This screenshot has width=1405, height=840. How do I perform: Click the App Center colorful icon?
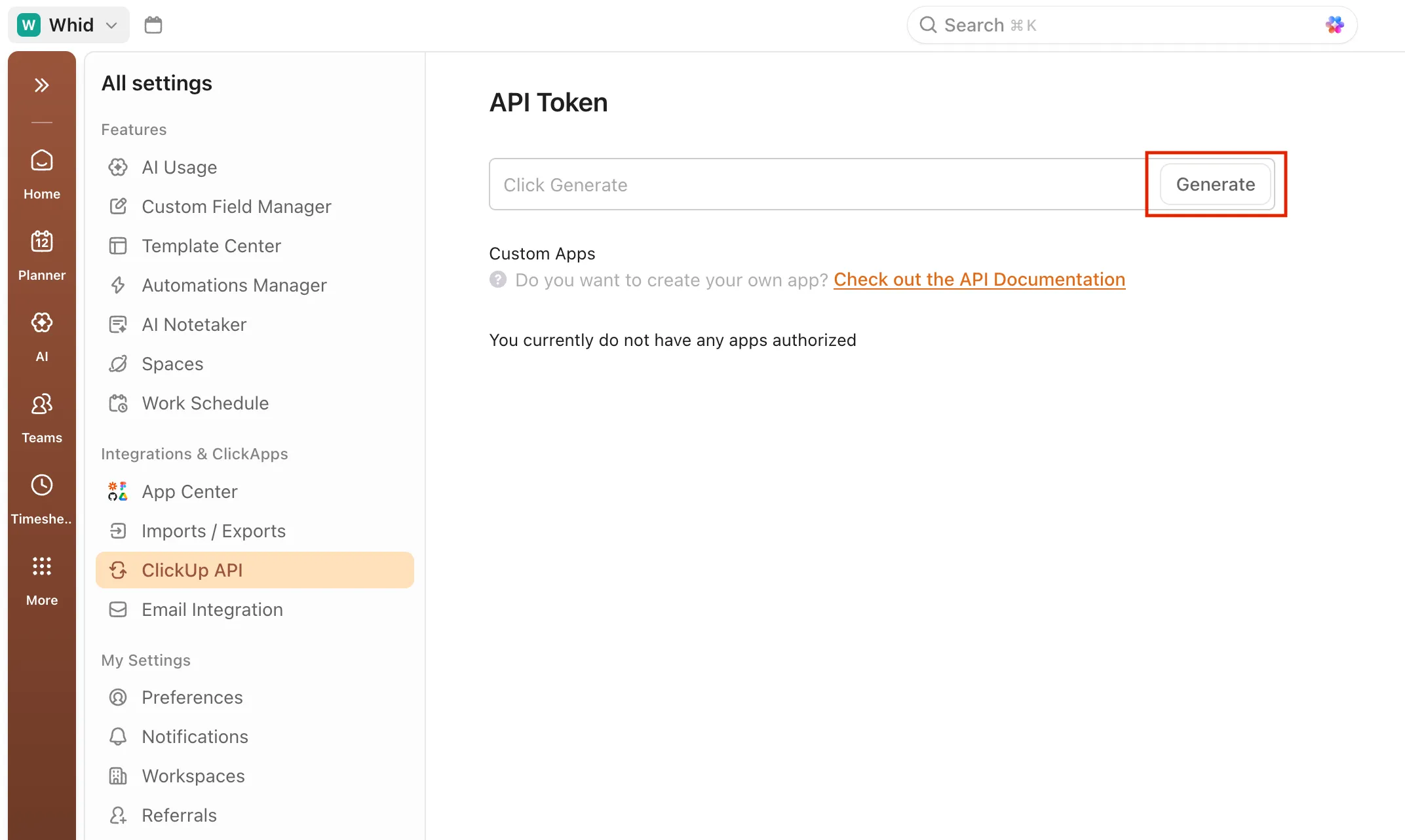pyautogui.click(x=118, y=492)
